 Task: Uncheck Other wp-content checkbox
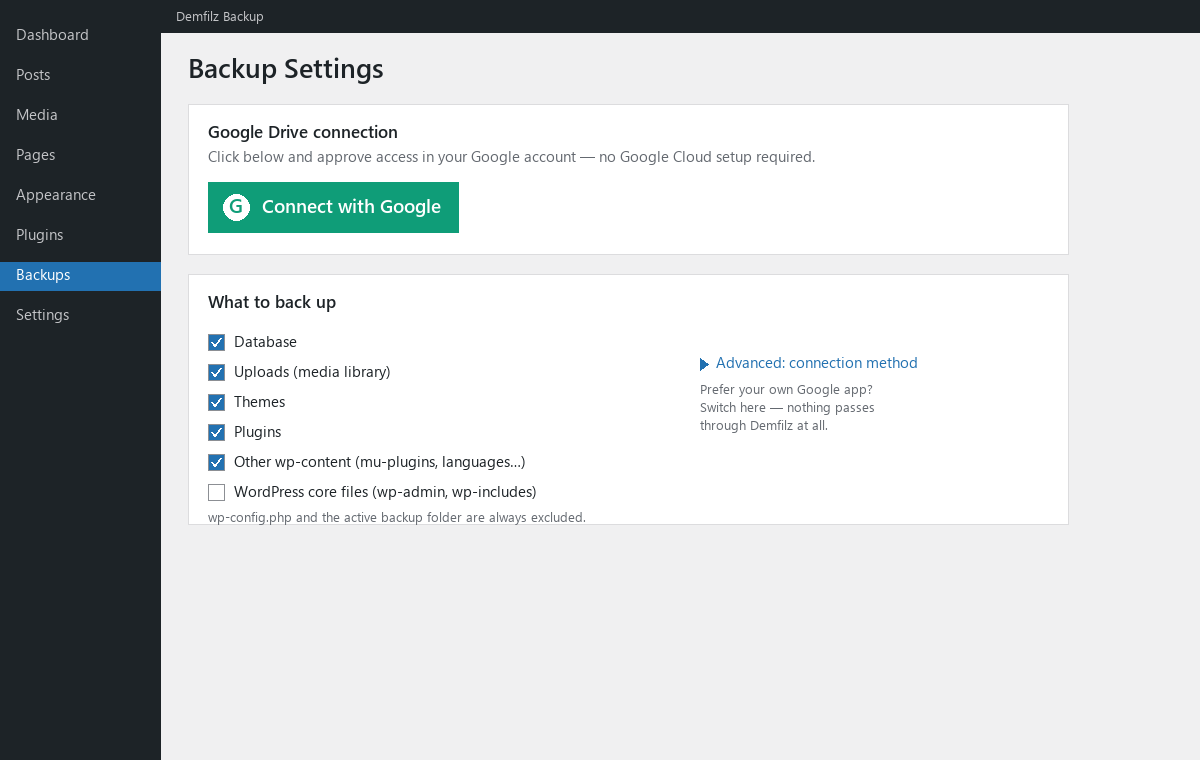(x=216, y=462)
